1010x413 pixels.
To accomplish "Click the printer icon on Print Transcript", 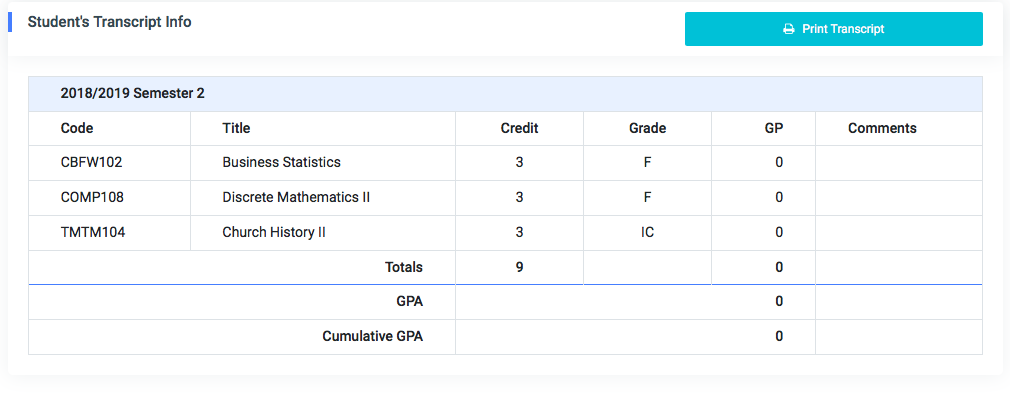I will 788,30.
